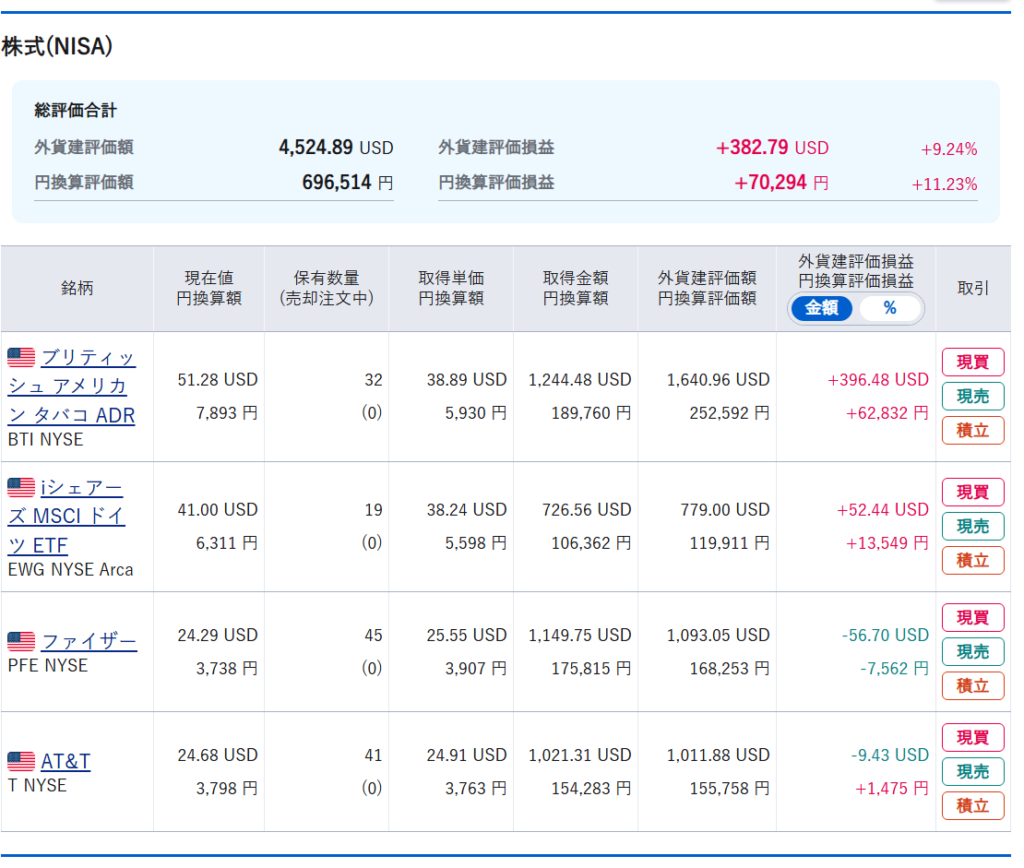Image resolution: width=1024 pixels, height=868 pixels.
Task: Click the US flag icon beside AT&T
Action: pos(21,761)
